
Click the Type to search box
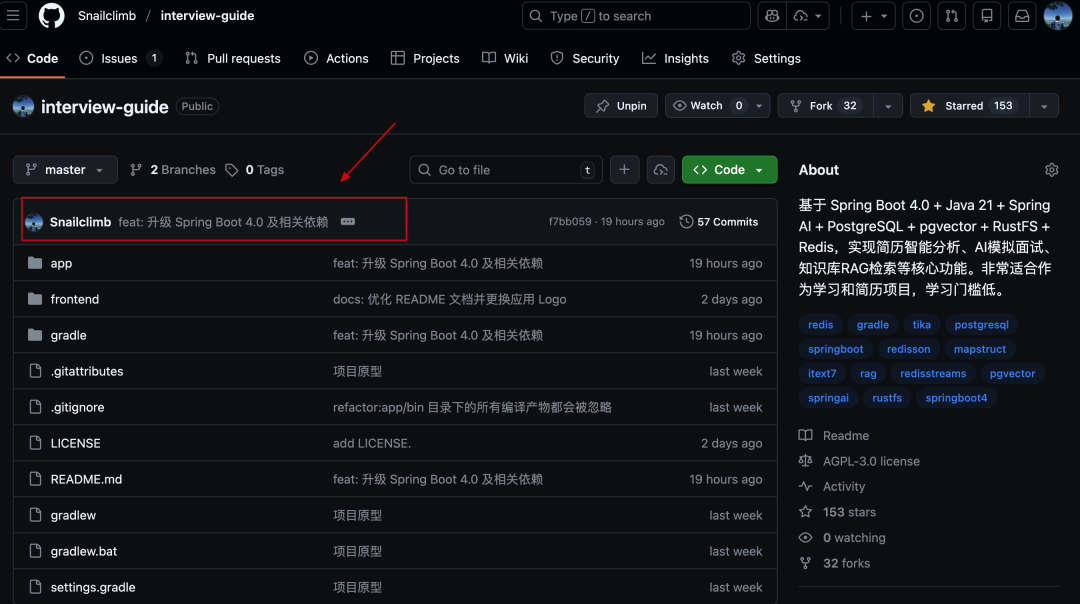coord(636,16)
